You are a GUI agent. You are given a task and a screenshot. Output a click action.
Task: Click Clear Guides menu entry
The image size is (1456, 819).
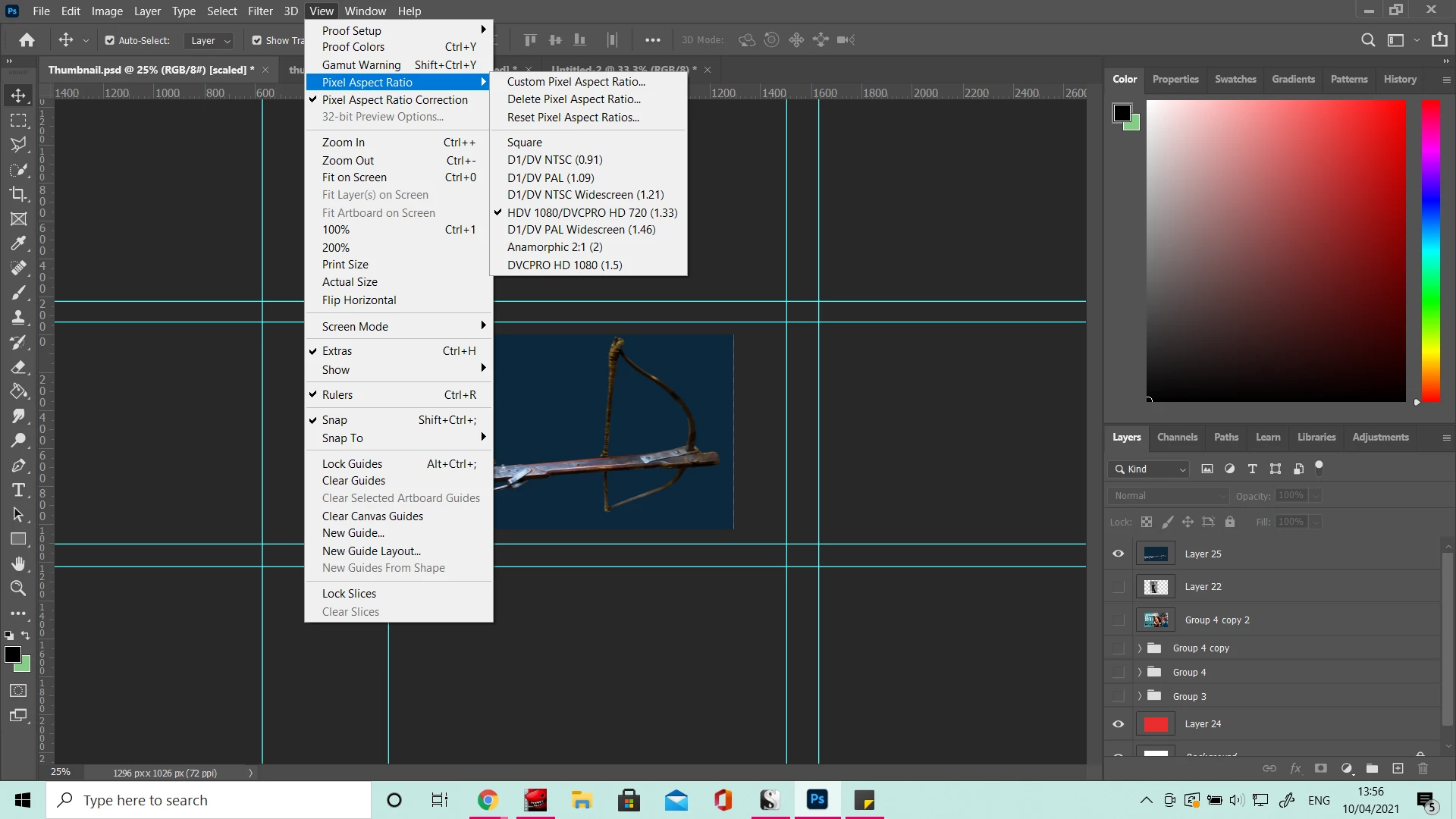coord(353,481)
